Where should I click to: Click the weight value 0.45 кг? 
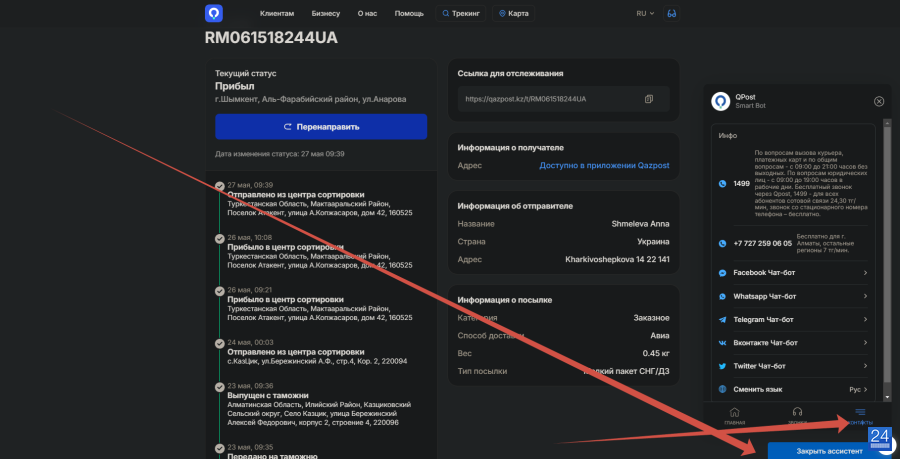pyautogui.click(x=656, y=353)
